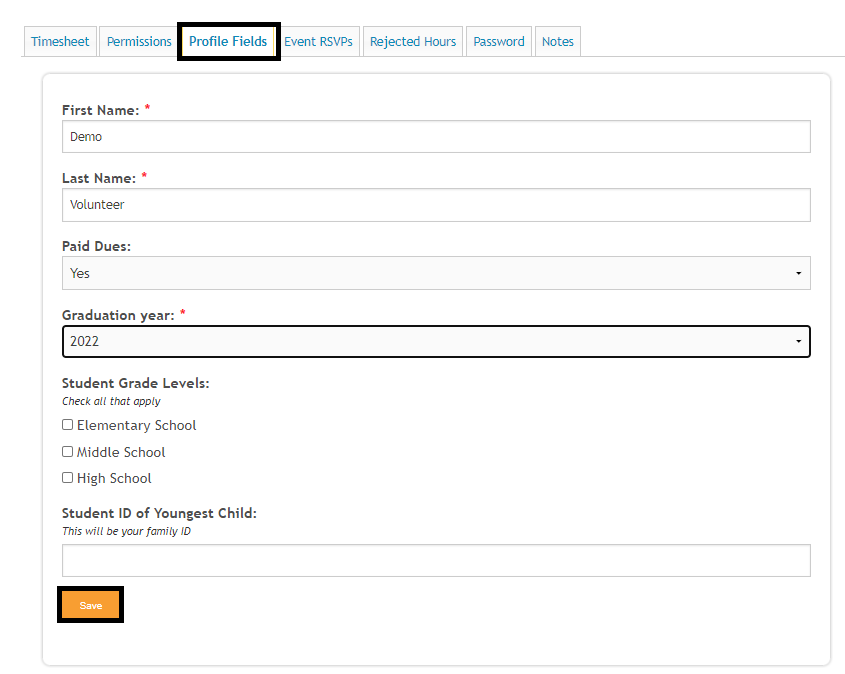Open the Timesheet tab
The width and height of the screenshot is (845, 674).
pyautogui.click(x=60, y=41)
